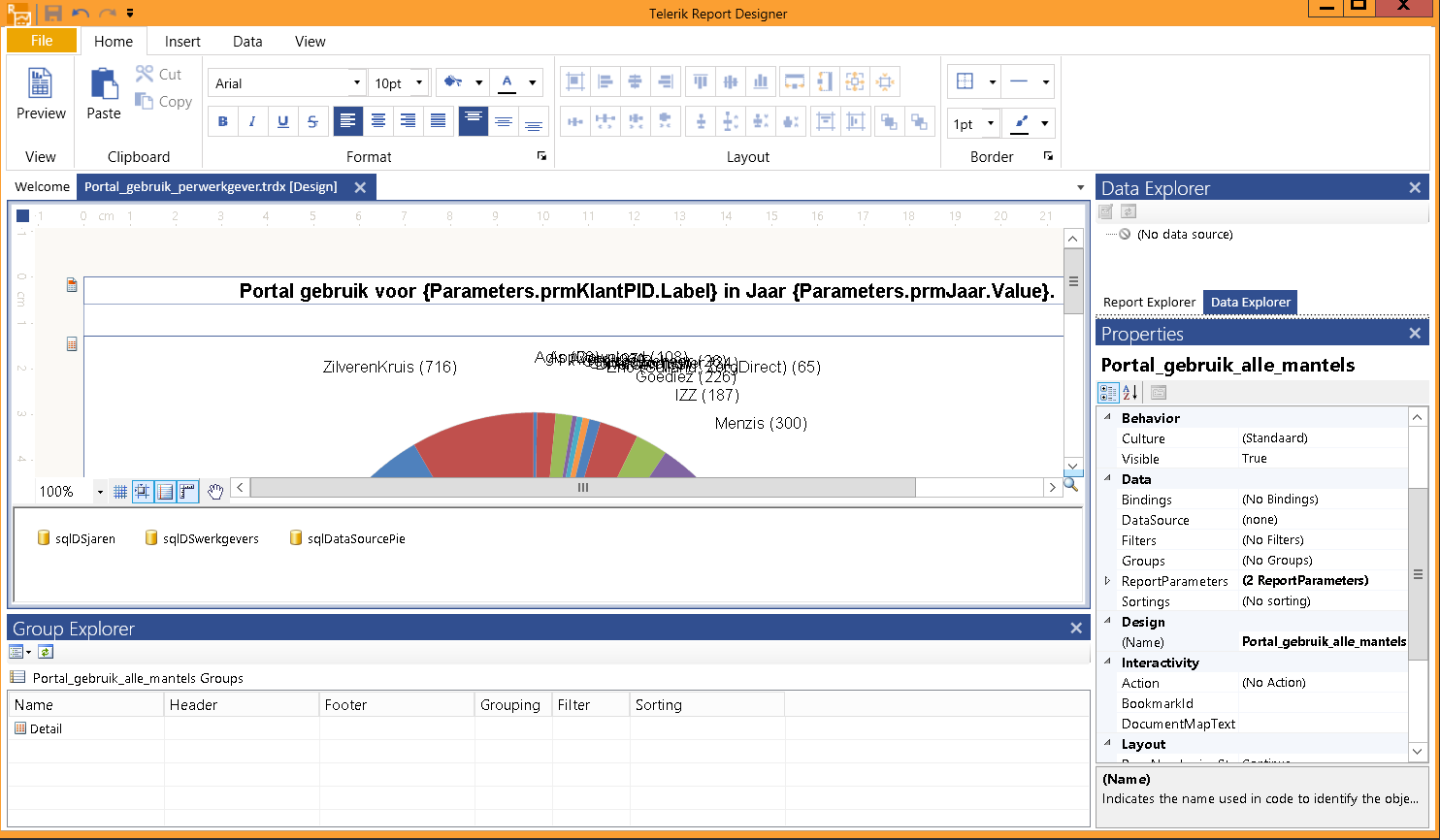Close the Data Explorer panel
Viewport: 1440px width, 840px height.
tap(1415, 188)
